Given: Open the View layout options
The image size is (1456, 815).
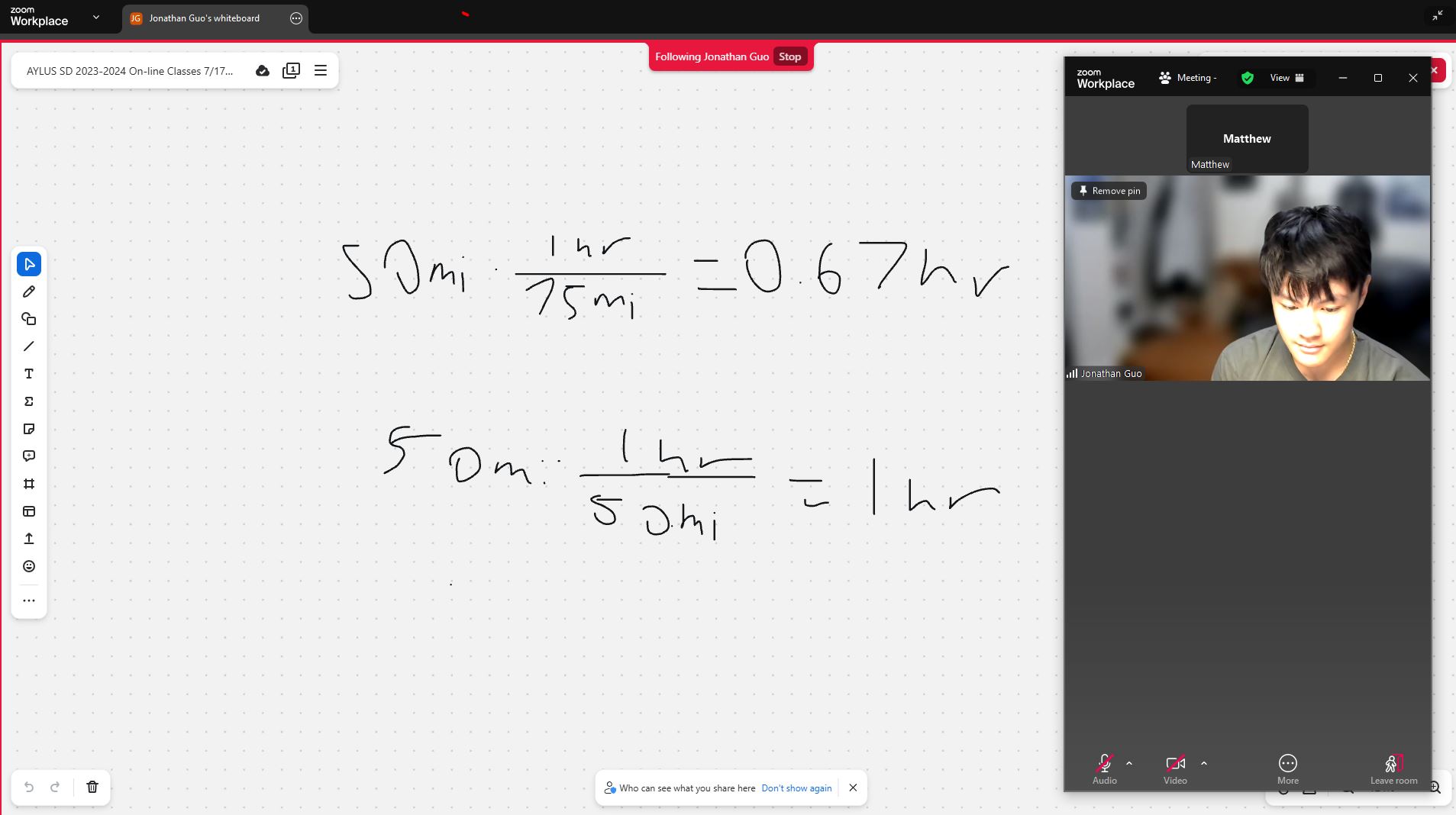Looking at the screenshot, I should (x=1287, y=78).
